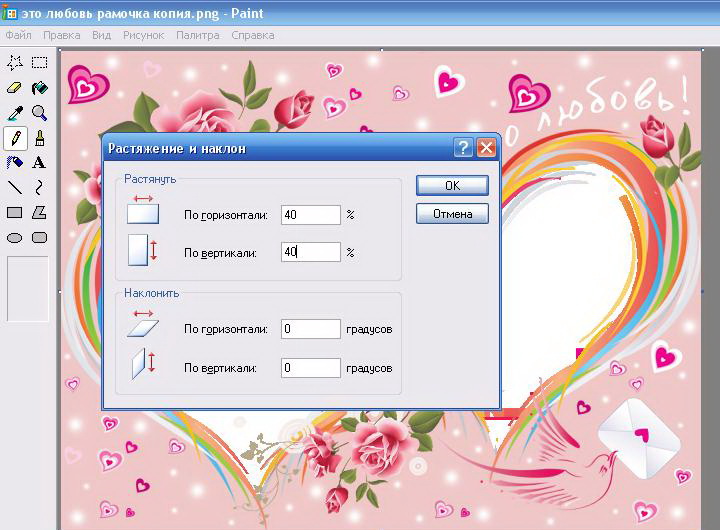Viewport: 720px width, 530px height.
Task: Click the dialog's question mark help button
Action: [463, 148]
